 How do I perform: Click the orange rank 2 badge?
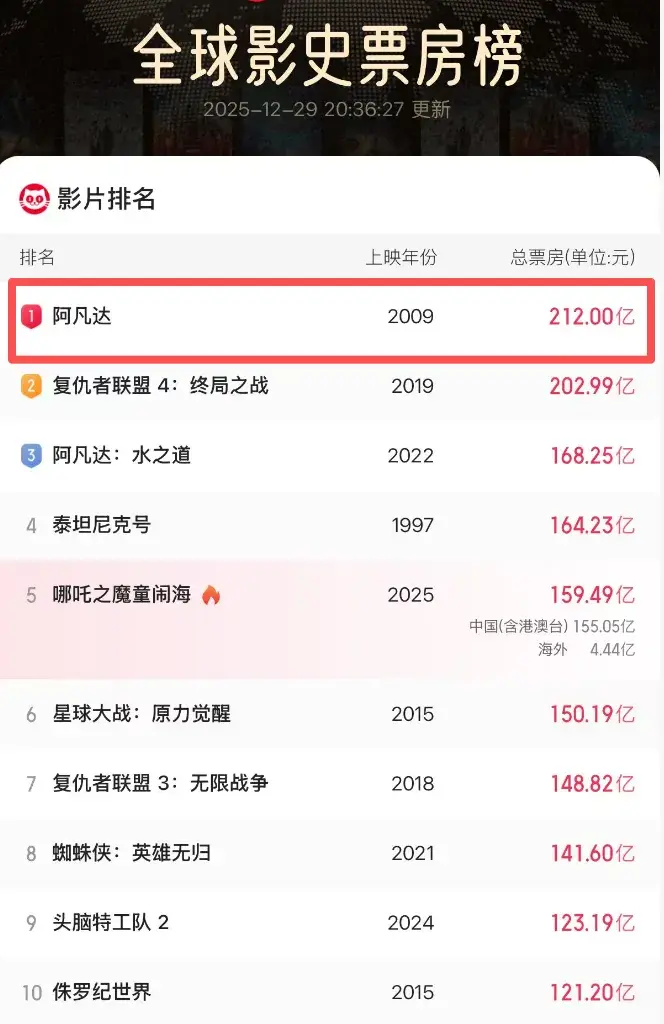coord(31,386)
